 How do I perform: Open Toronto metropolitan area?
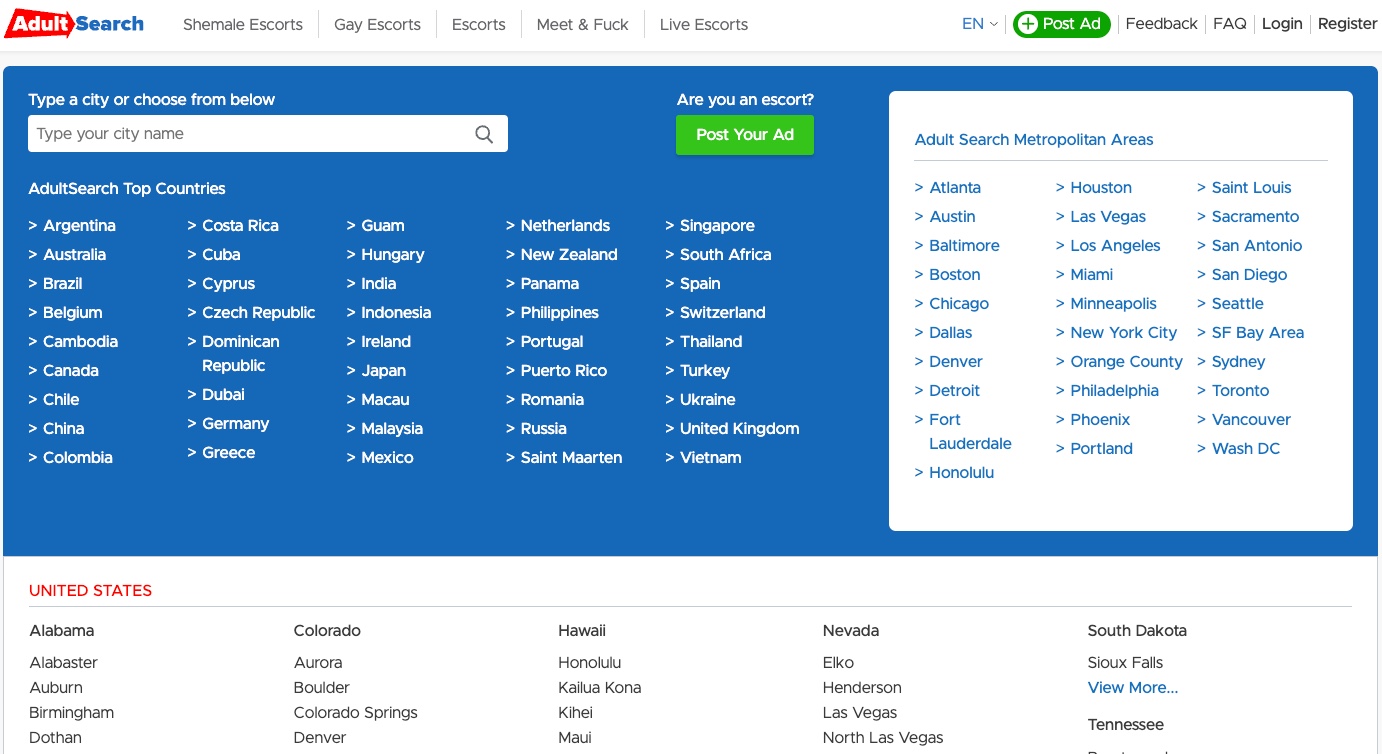1240,391
